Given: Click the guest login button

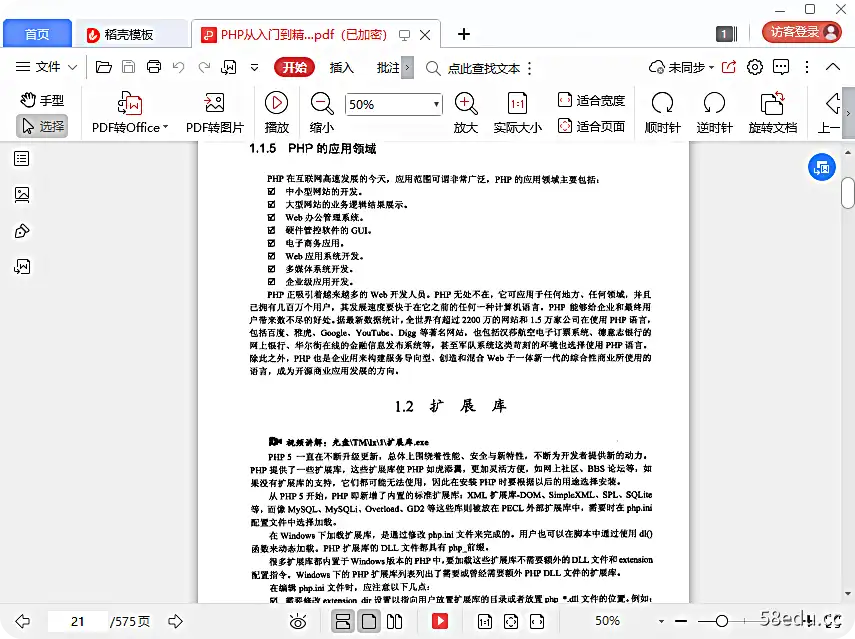Looking at the screenshot, I should pyautogui.click(x=802, y=32).
